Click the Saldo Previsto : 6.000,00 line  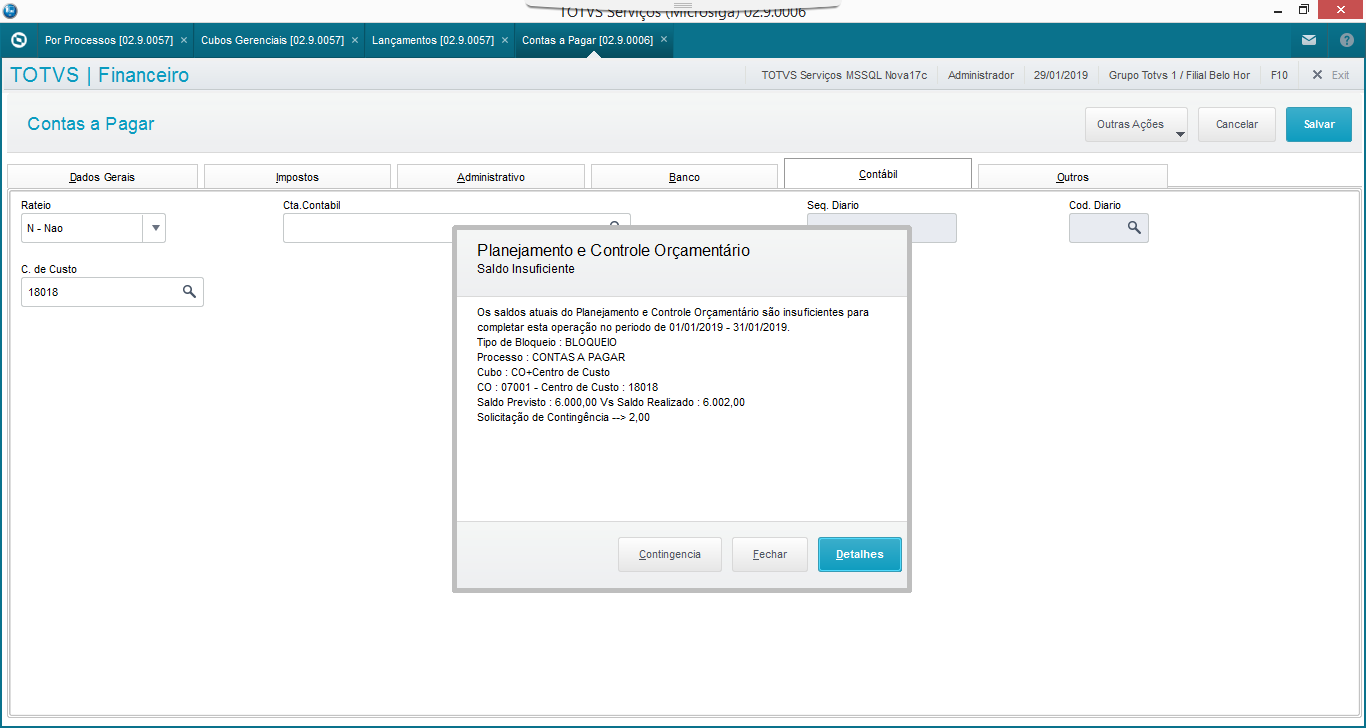click(611, 402)
